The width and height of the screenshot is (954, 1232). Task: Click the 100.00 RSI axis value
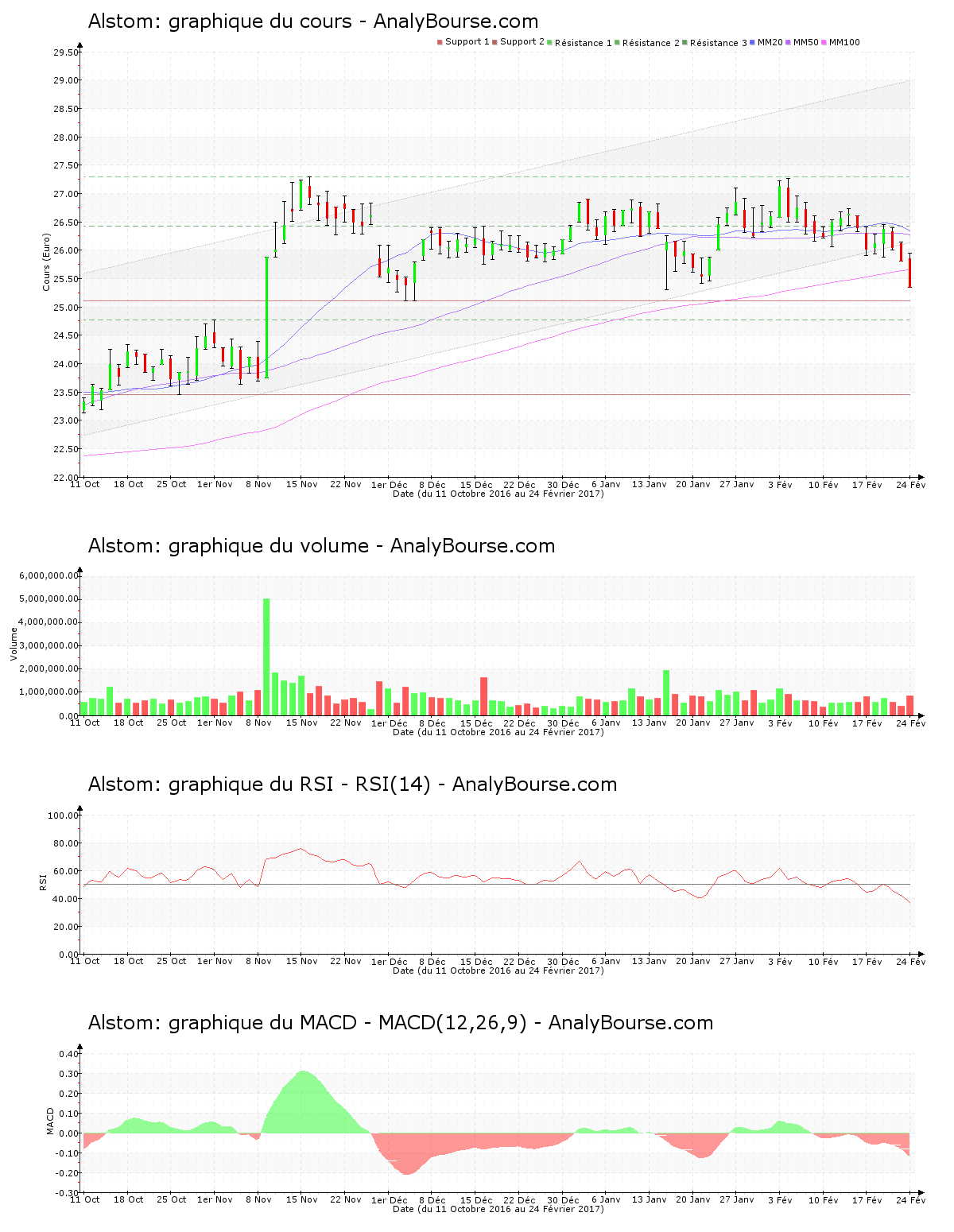coord(64,816)
